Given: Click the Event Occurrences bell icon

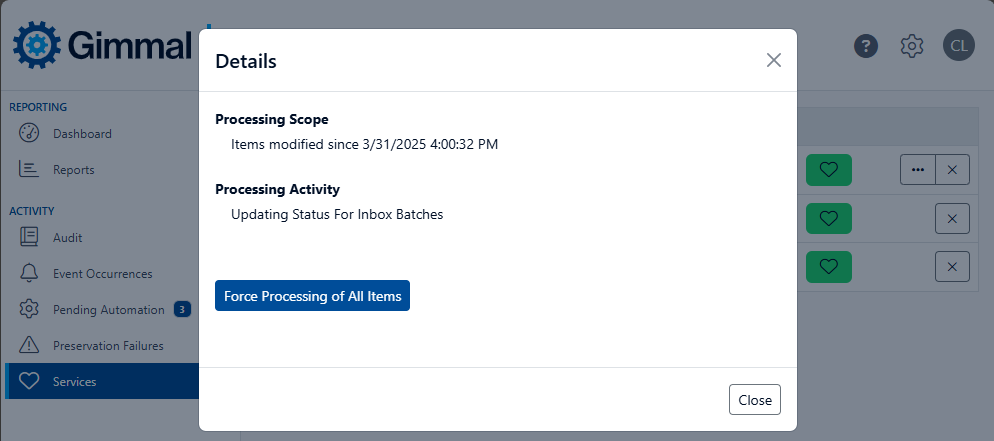Looking at the screenshot, I should pyautogui.click(x=29, y=274).
